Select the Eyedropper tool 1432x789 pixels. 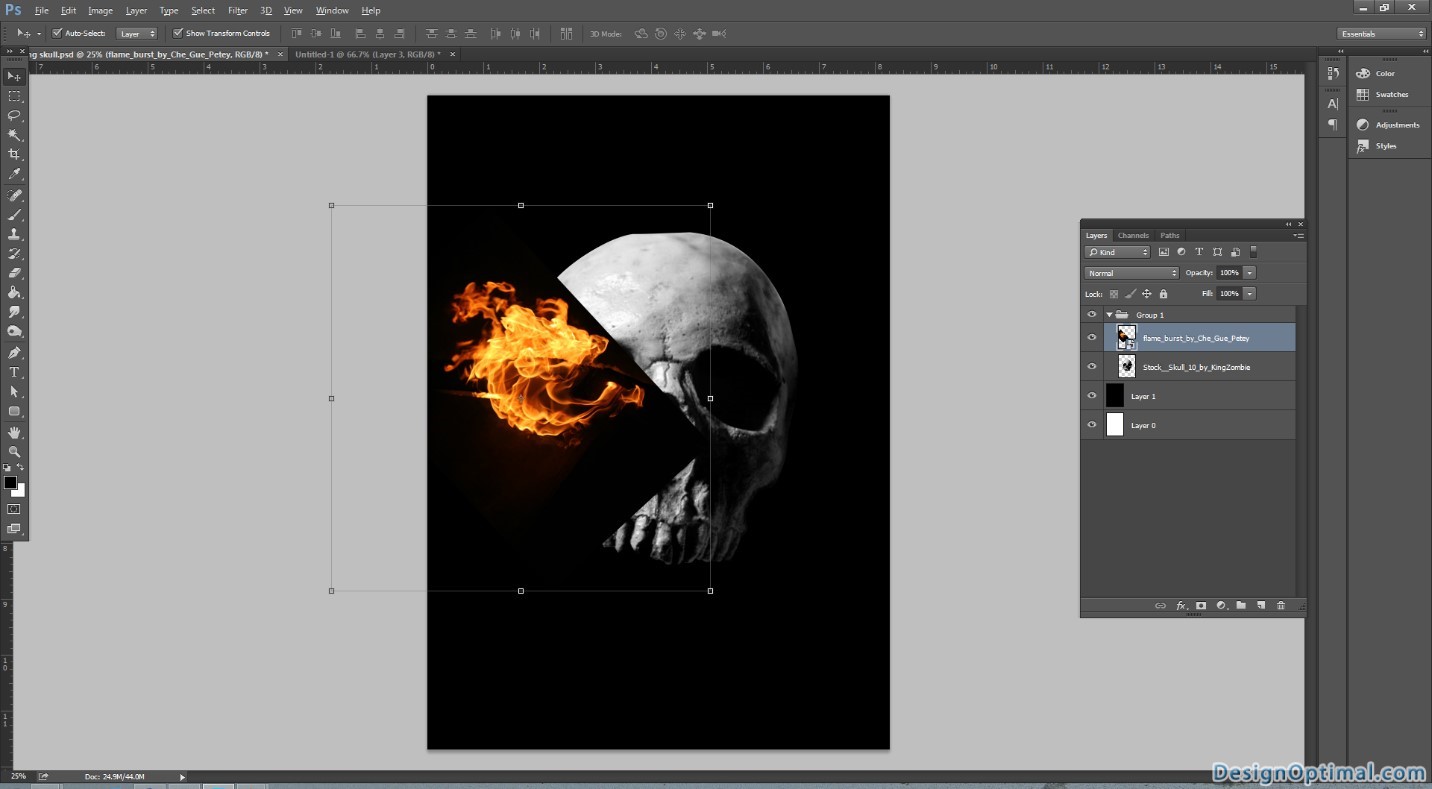[14, 174]
